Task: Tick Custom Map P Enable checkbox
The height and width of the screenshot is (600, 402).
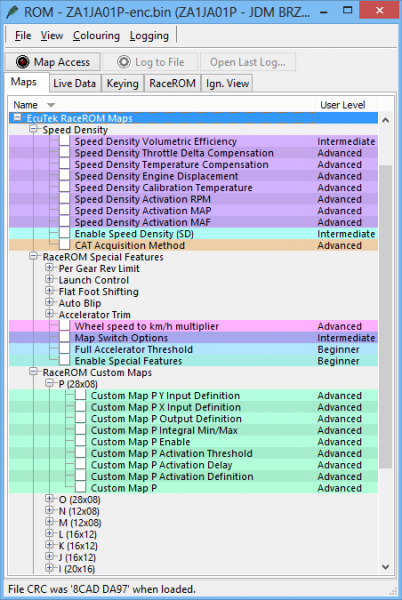Action: pos(81,442)
